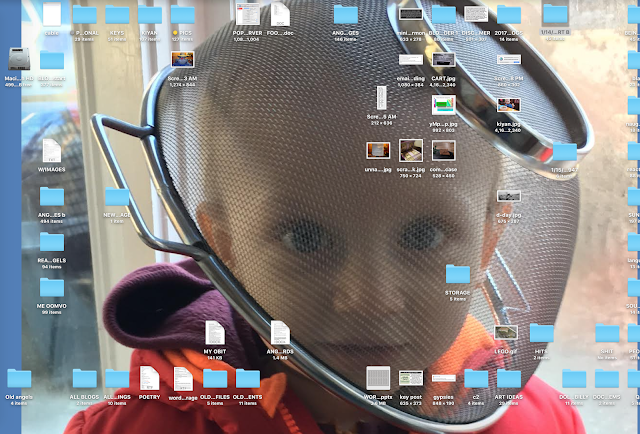
Task: Select the W/IMAGES text document icon
Action: click(52, 150)
